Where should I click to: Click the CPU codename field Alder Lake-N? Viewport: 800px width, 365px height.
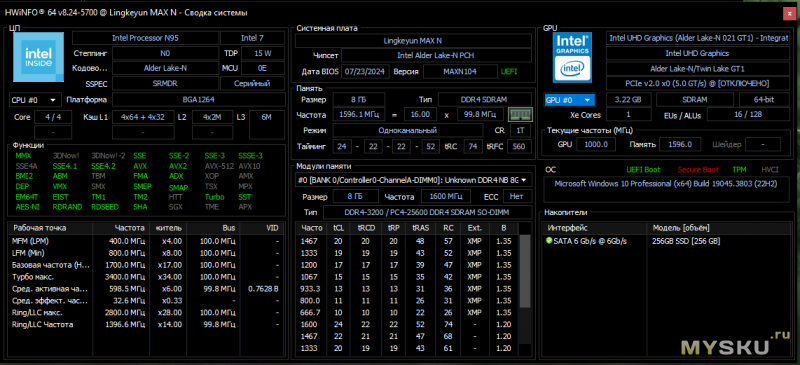[x=164, y=68]
